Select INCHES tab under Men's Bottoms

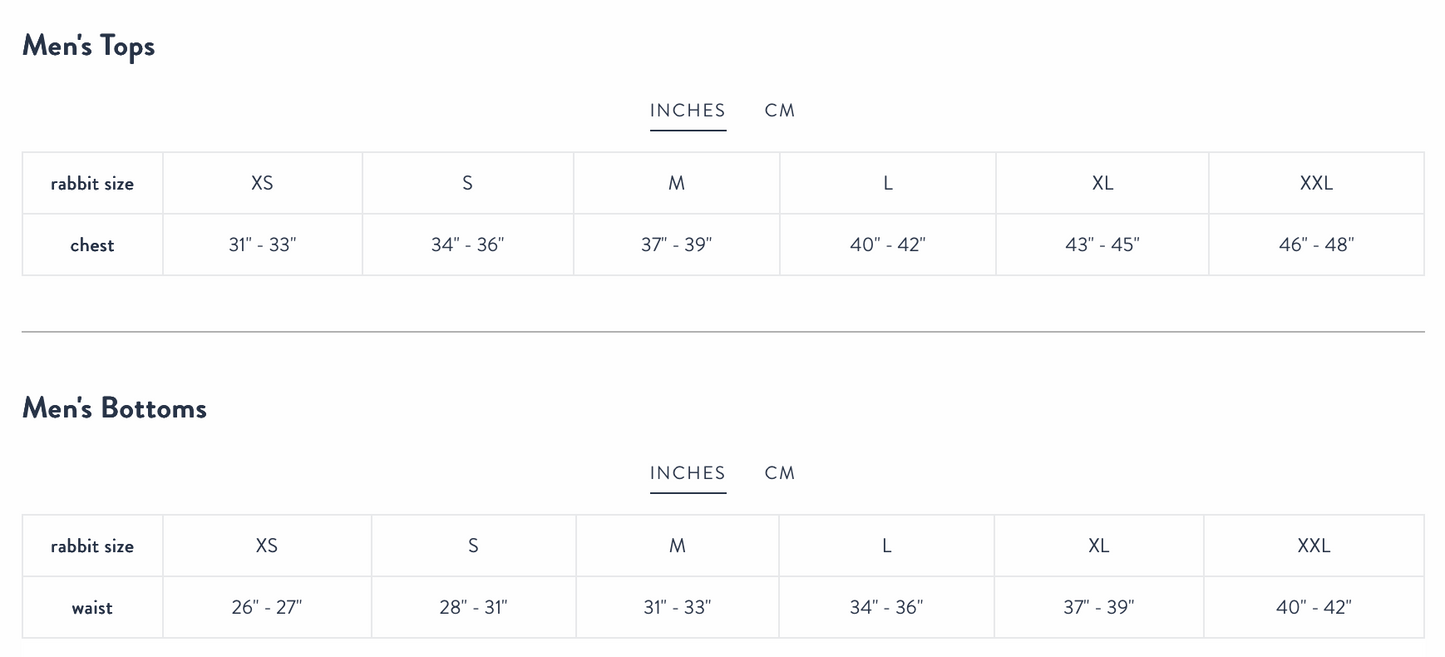point(687,473)
